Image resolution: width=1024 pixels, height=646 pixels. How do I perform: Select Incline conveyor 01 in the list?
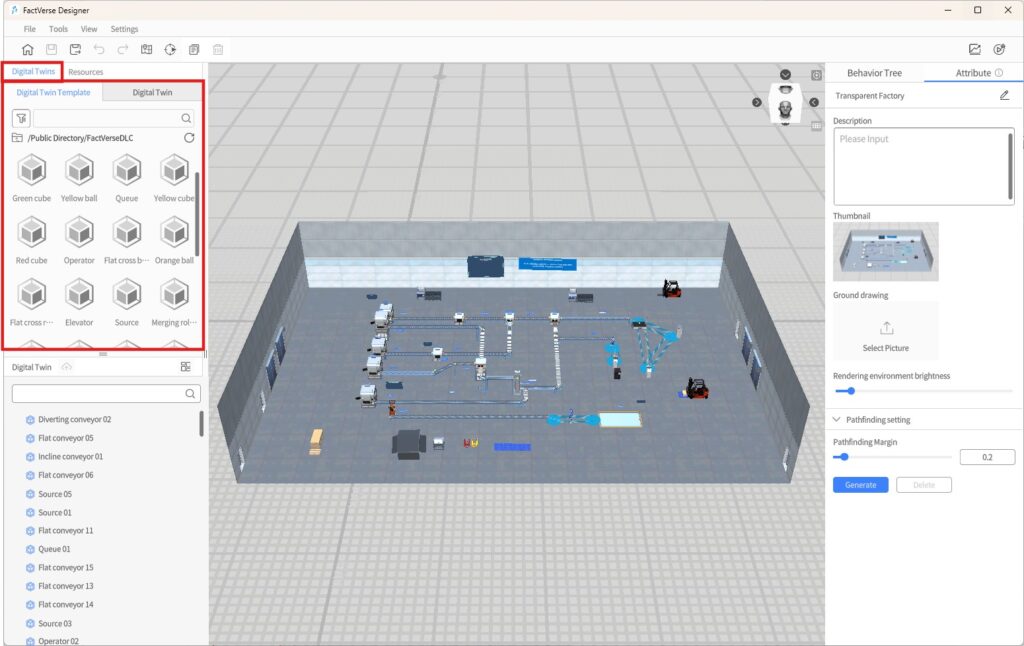[x=70, y=457]
